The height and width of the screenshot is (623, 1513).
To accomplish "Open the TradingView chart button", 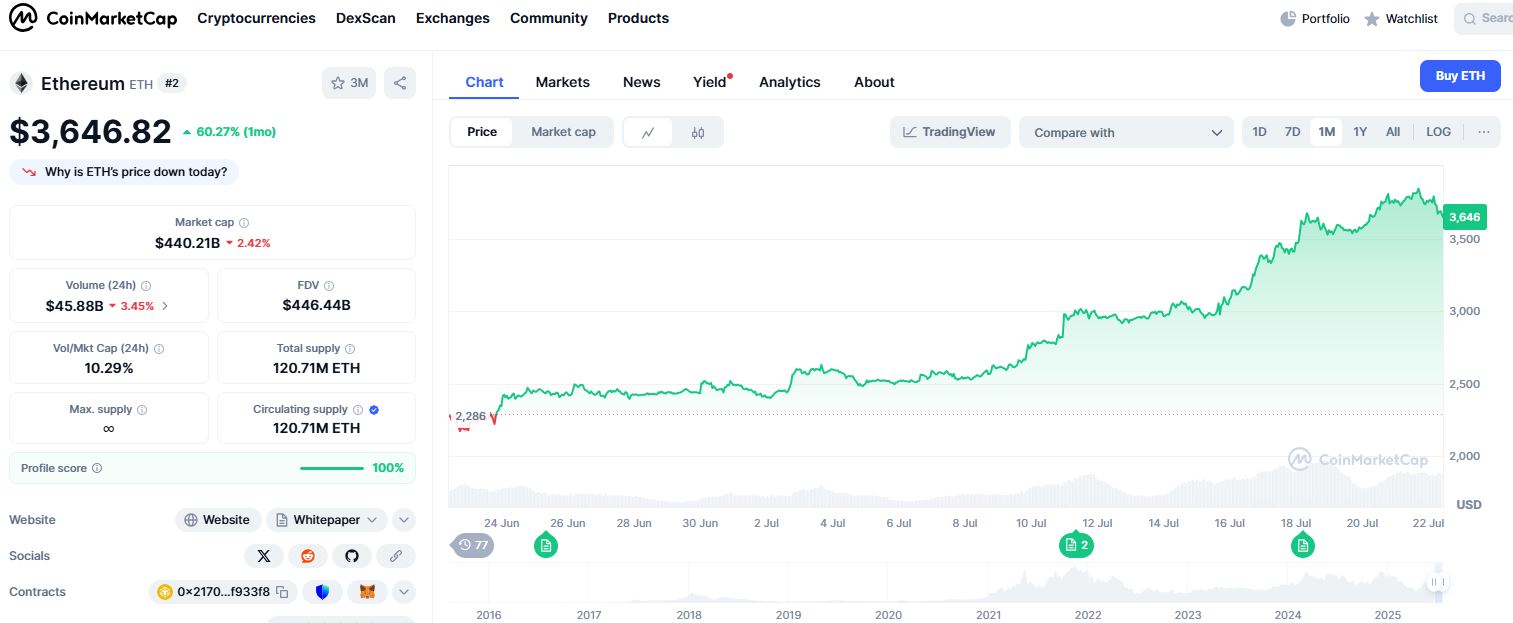I will coord(950,132).
